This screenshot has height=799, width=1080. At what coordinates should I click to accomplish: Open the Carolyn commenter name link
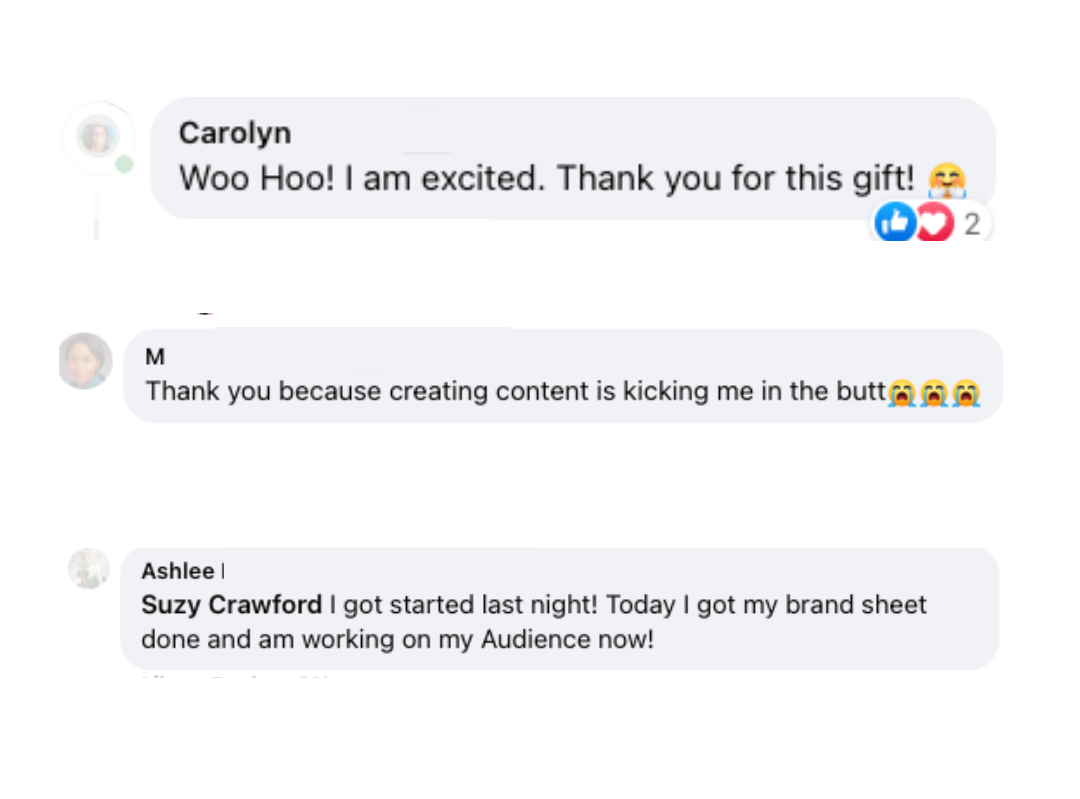click(x=235, y=133)
